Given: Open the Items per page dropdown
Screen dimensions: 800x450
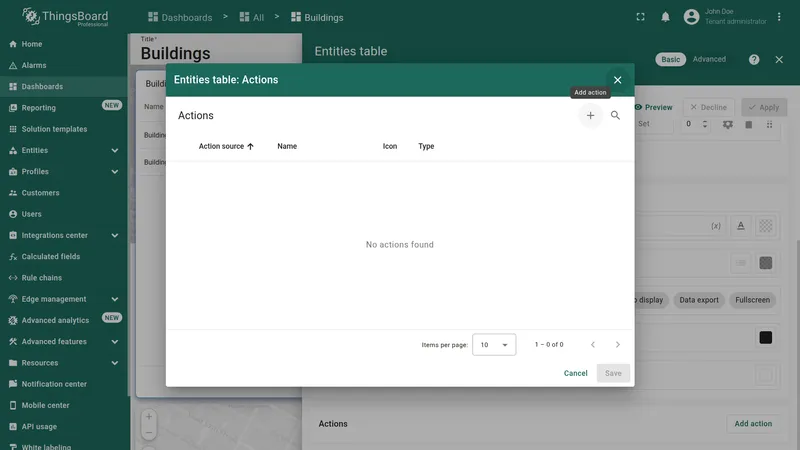Looking at the screenshot, I should pos(494,345).
